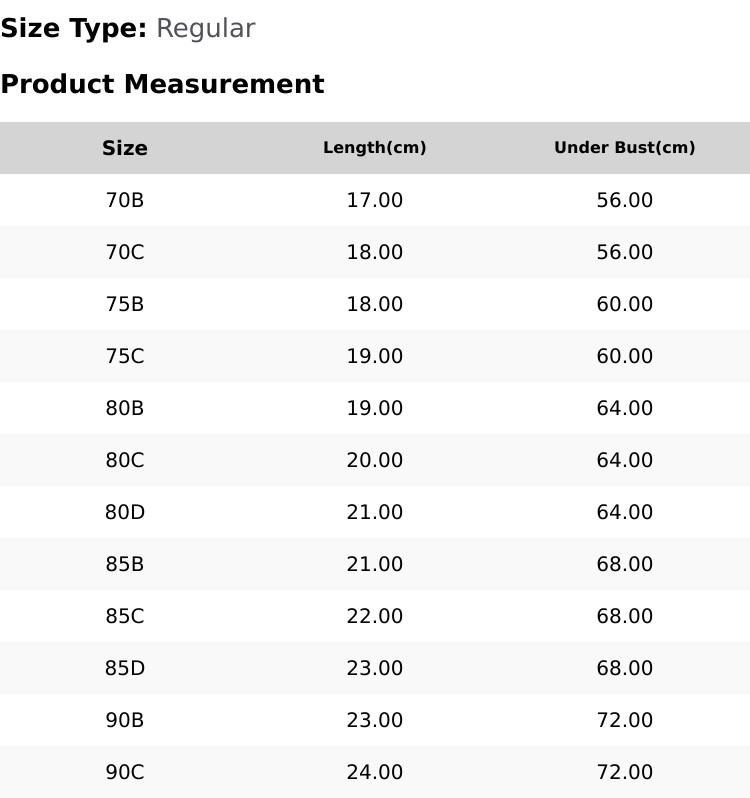Image resolution: width=750 pixels, height=798 pixels.
Task: Select the 70C size cell
Action: point(125,252)
